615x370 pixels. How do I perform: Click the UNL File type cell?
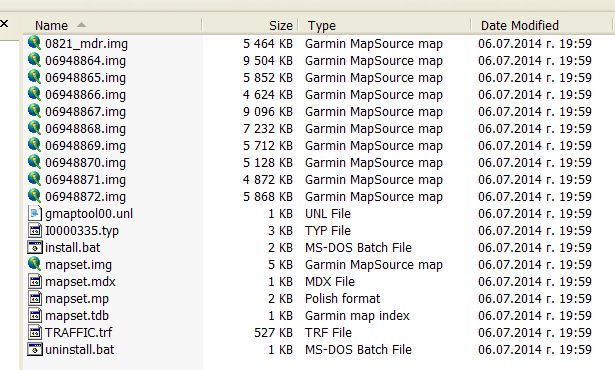pyautogui.click(x=328, y=214)
